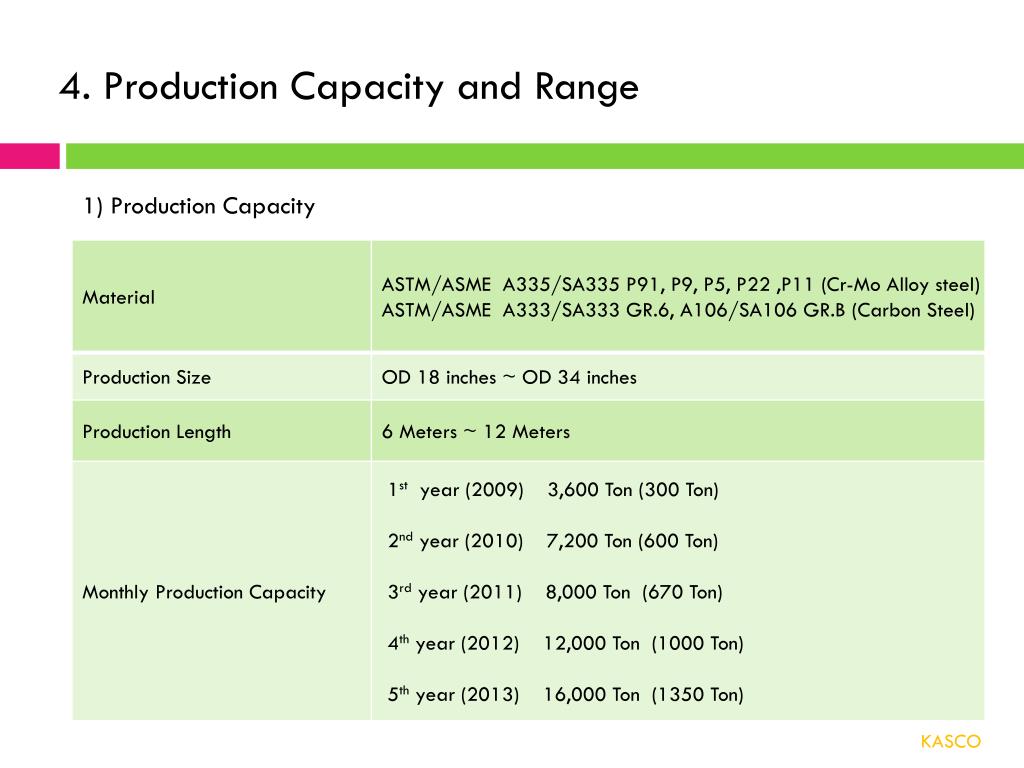This screenshot has width=1024, height=768.
Task: Click the slide title "4. Production Capacity and Range"
Action: pos(349,87)
